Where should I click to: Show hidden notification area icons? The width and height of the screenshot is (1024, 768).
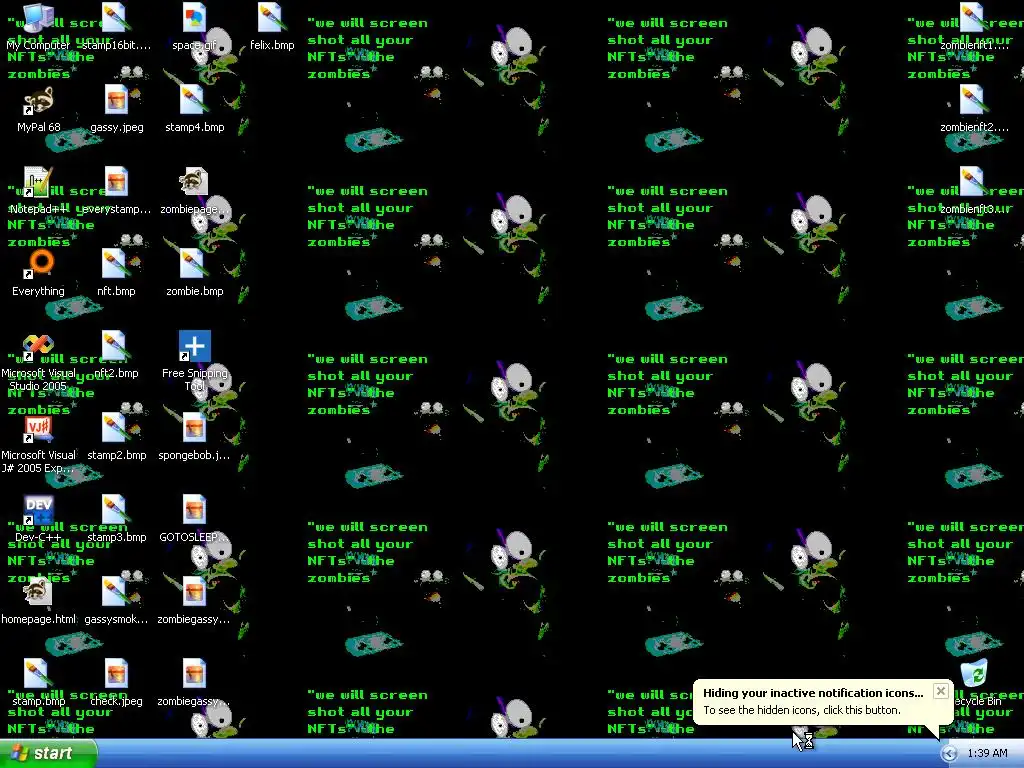[x=949, y=754]
